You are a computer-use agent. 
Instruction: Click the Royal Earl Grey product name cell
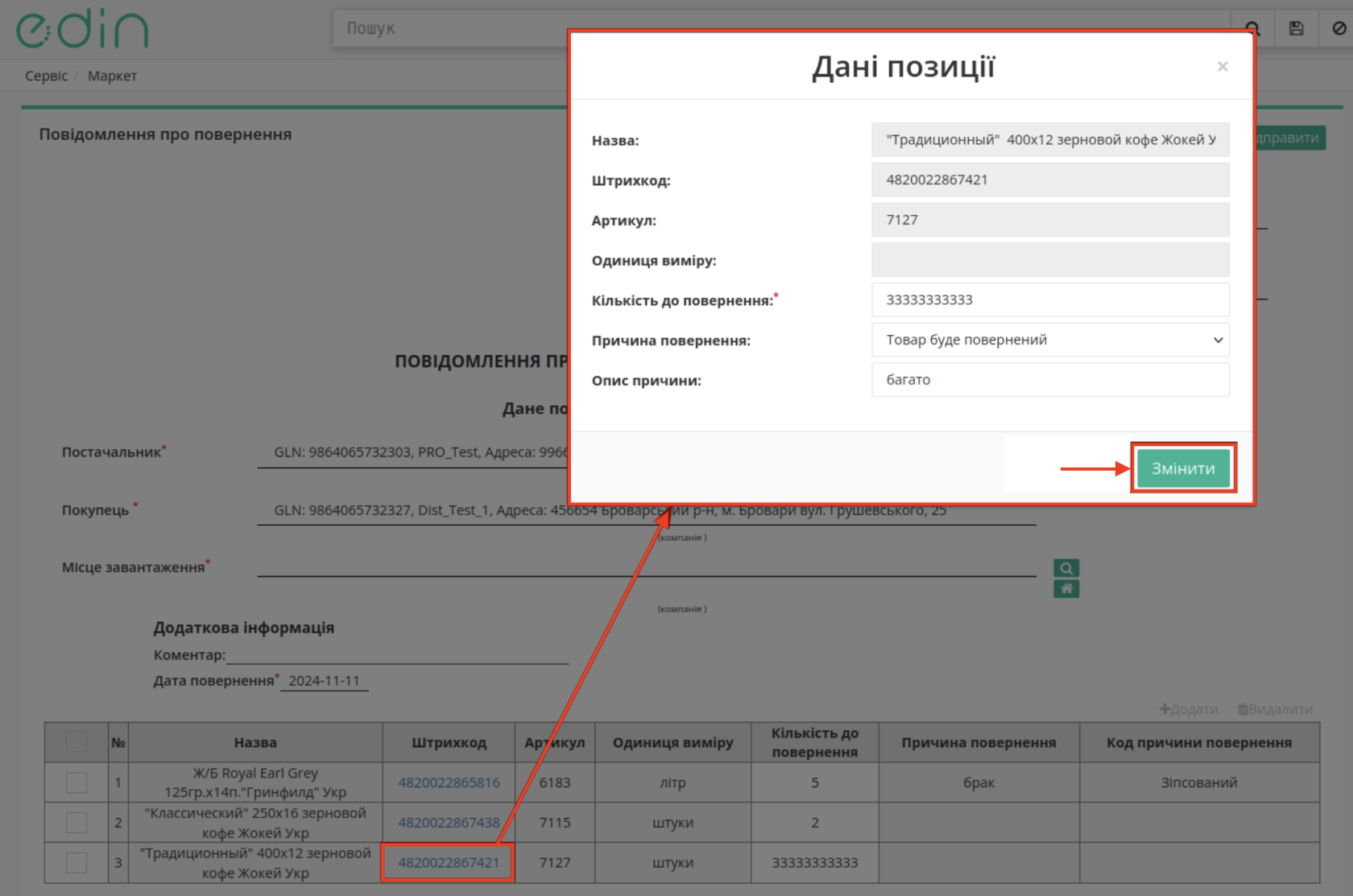click(255, 782)
